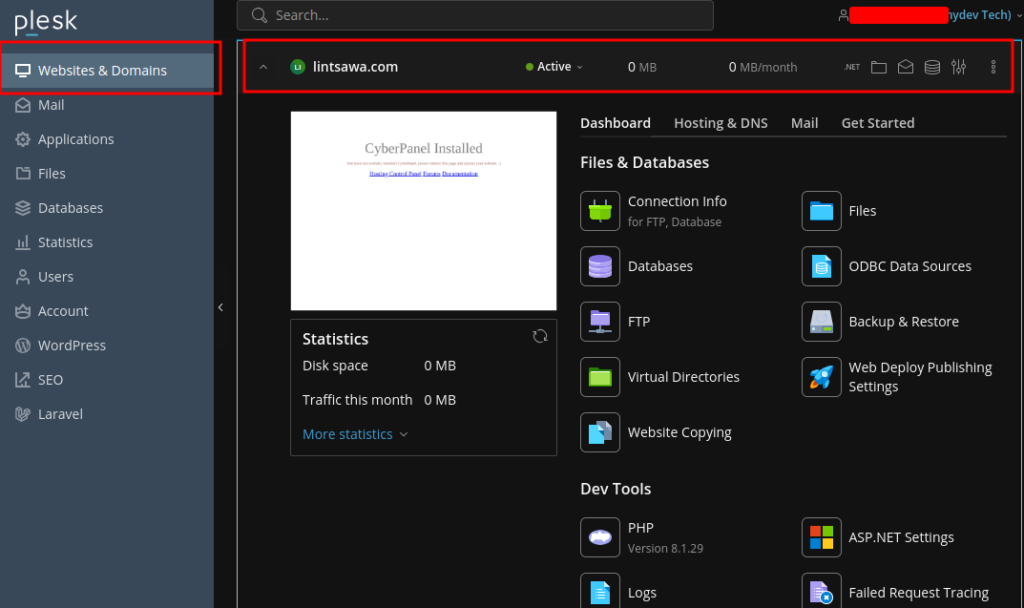Viewport: 1024px width, 608px height.
Task: Click the sliders settings icon in the domain row
Action: (x=959, y=67)
